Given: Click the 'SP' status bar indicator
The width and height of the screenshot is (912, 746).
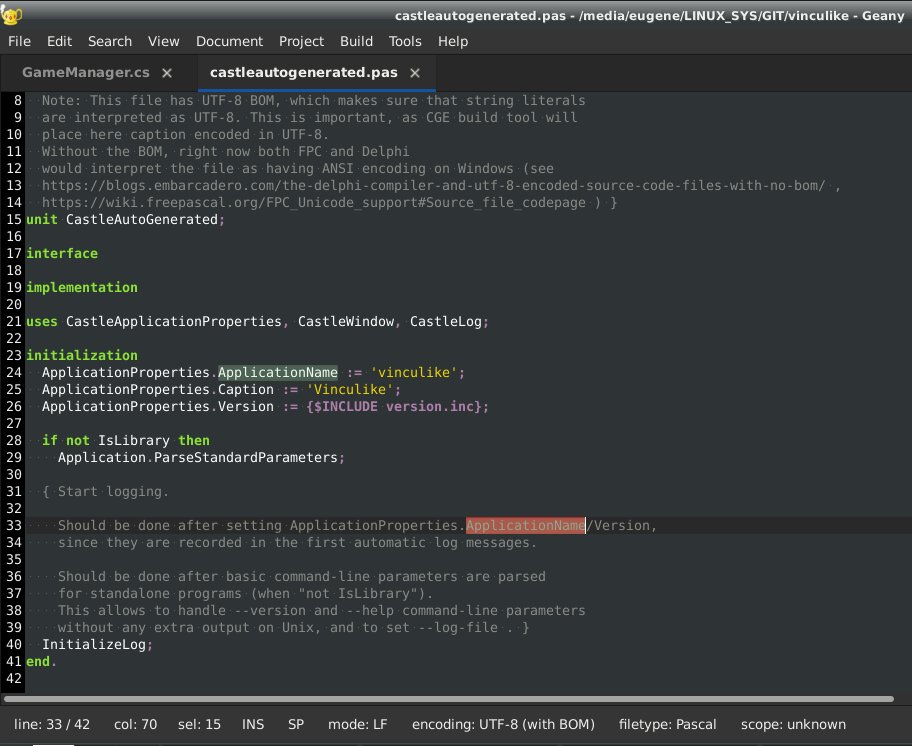Looking at the screenshot, I should [296, 724].
